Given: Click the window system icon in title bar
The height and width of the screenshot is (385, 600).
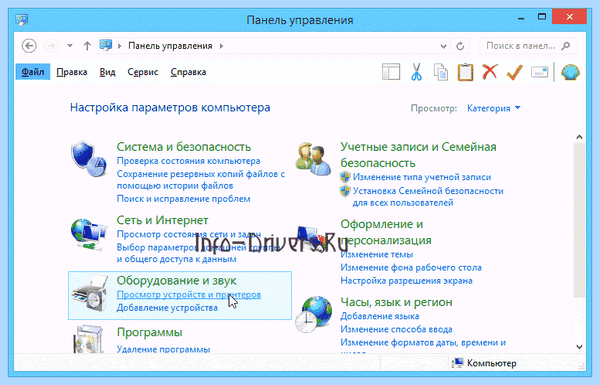Looking at the screenshot, I should click(x=21, y=19).
